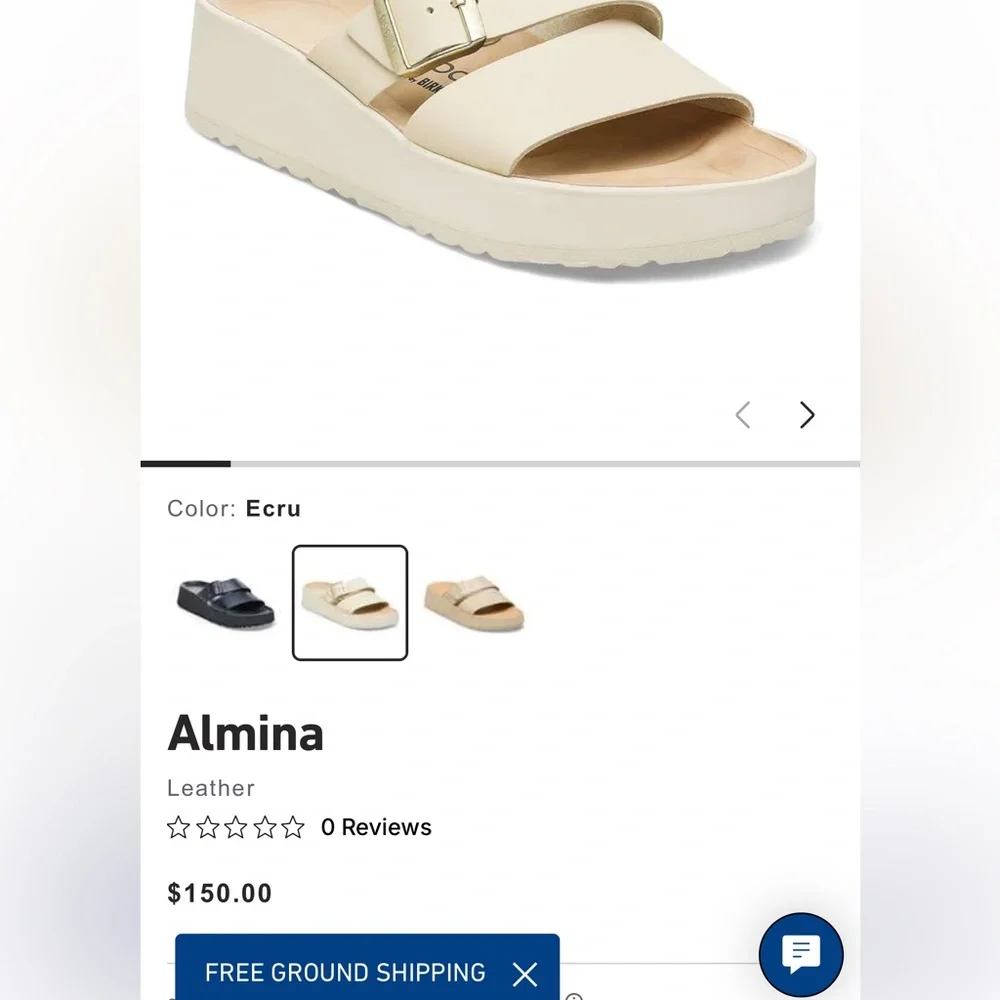
Task: Go back to the previous product image
Action: 743,414
